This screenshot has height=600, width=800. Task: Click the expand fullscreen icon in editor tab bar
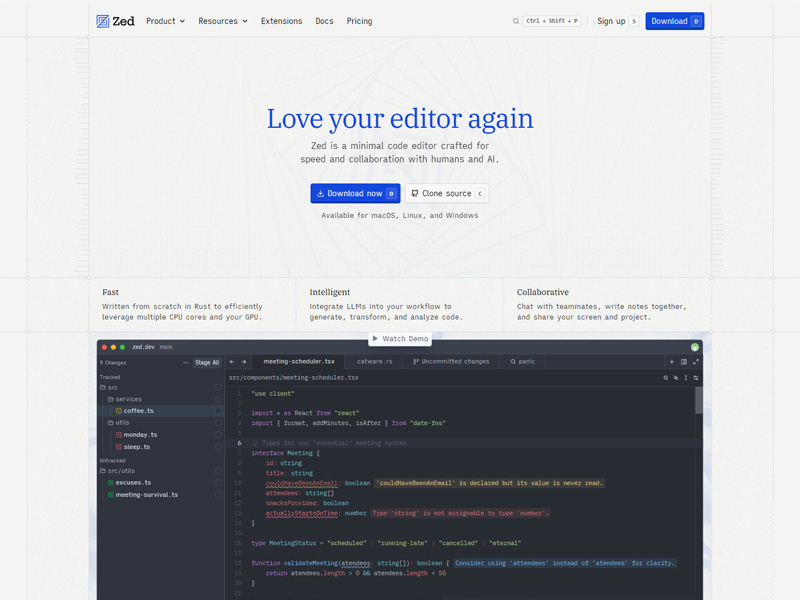[x=696, y=362]
